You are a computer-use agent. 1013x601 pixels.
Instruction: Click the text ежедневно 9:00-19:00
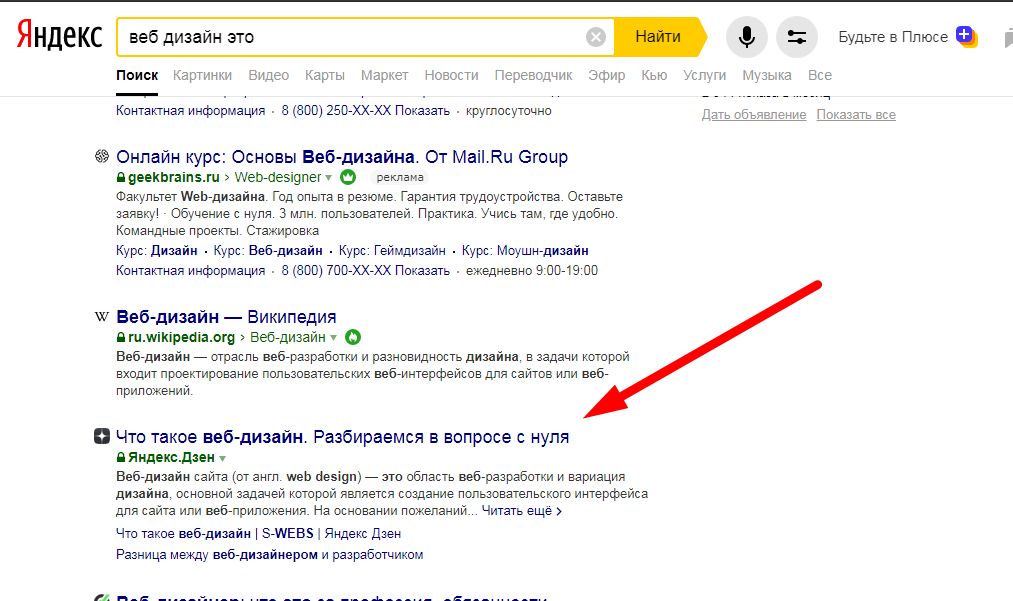point(532,271)
